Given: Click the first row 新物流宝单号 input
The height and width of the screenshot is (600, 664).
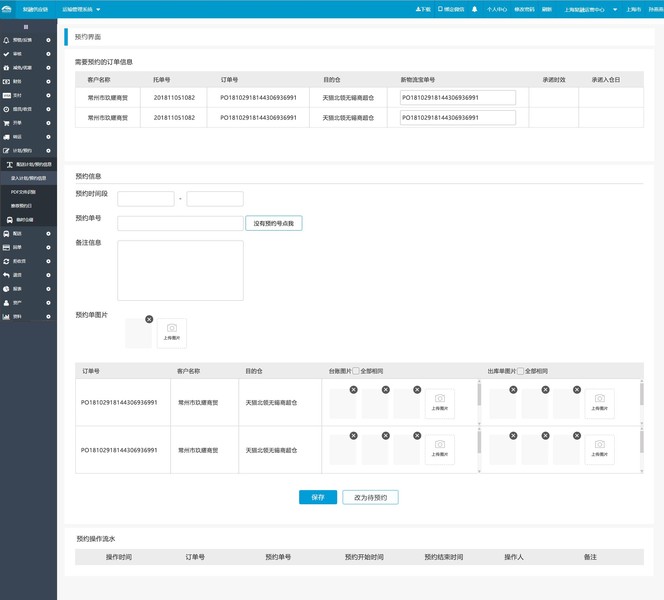Looking at the screenshot, I should [458, 97].
